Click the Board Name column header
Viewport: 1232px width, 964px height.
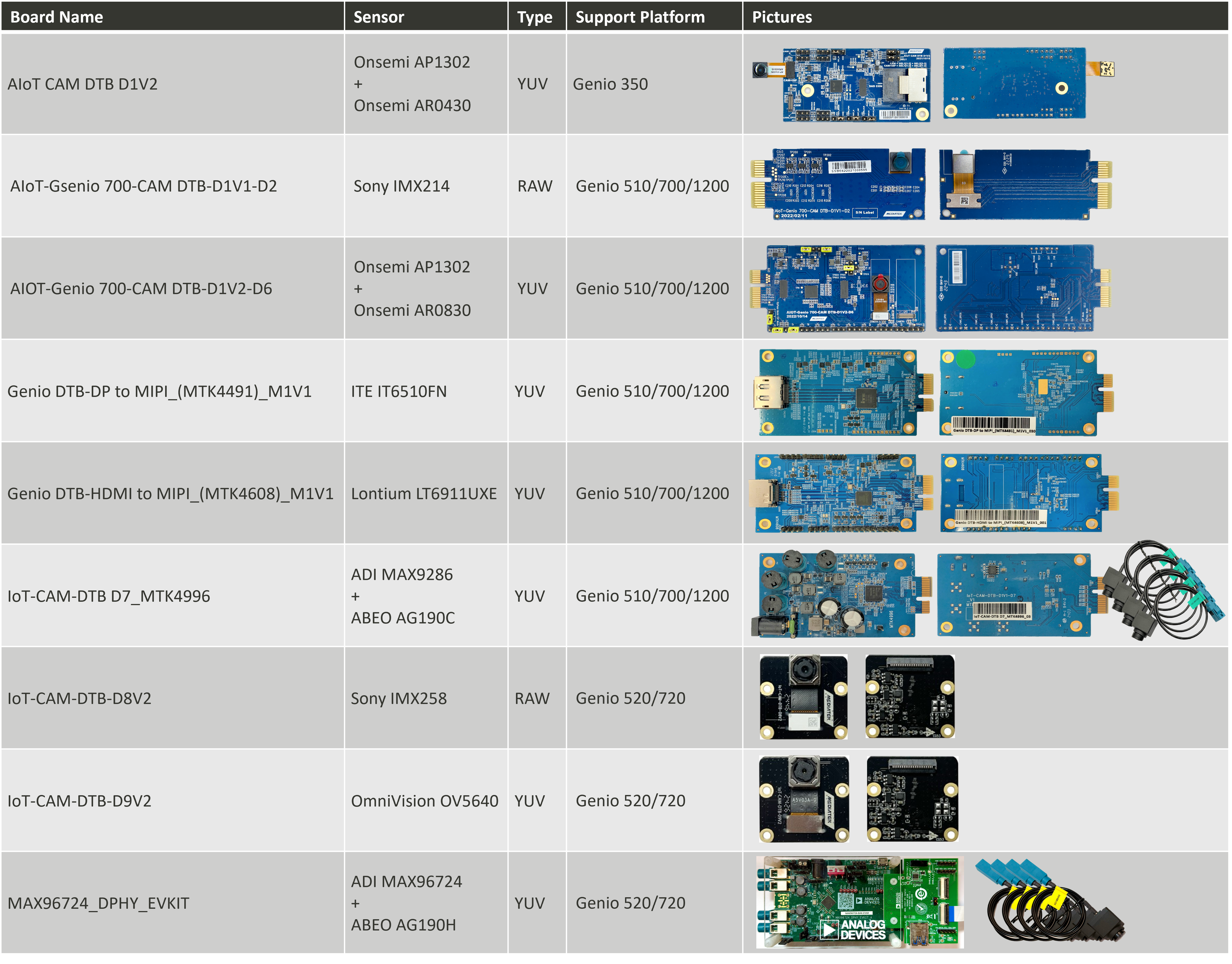56,17
